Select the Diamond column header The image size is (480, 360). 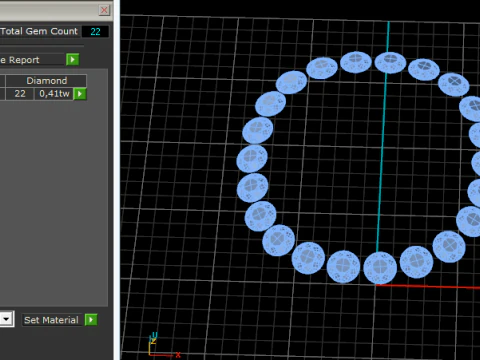46,80
